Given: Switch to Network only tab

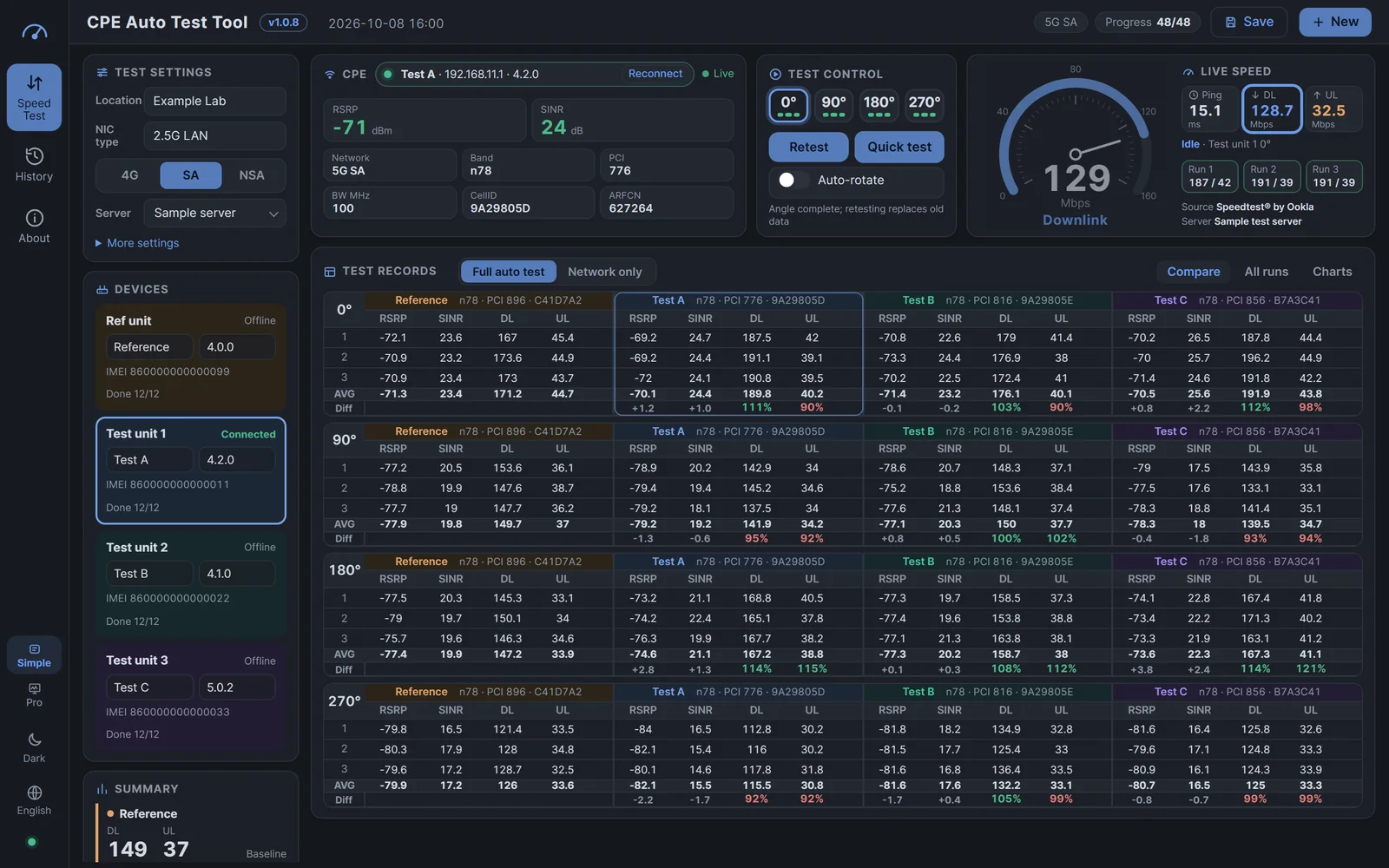Looking at the screenshot, I should pos(605,272).
